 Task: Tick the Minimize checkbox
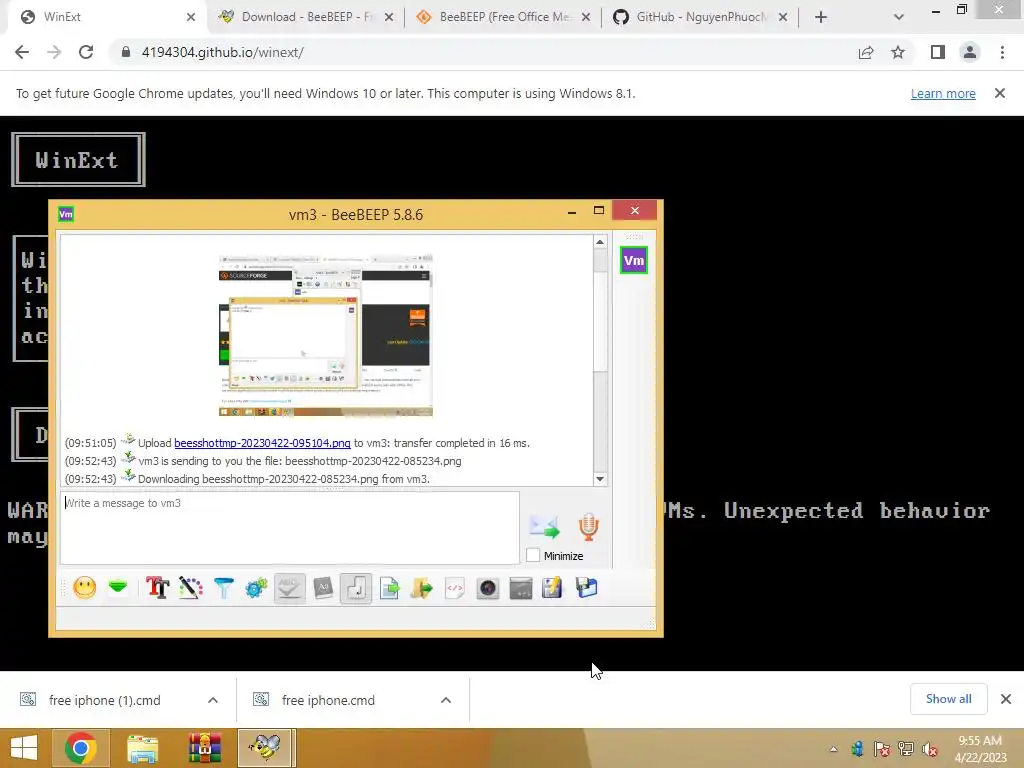[533, 555]
